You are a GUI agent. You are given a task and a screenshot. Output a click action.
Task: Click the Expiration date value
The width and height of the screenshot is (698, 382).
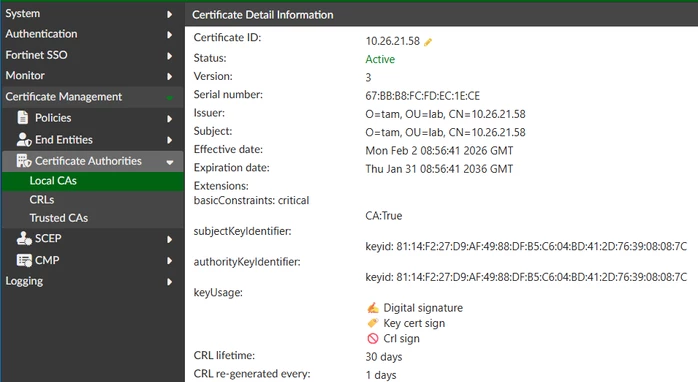(439, 169)
